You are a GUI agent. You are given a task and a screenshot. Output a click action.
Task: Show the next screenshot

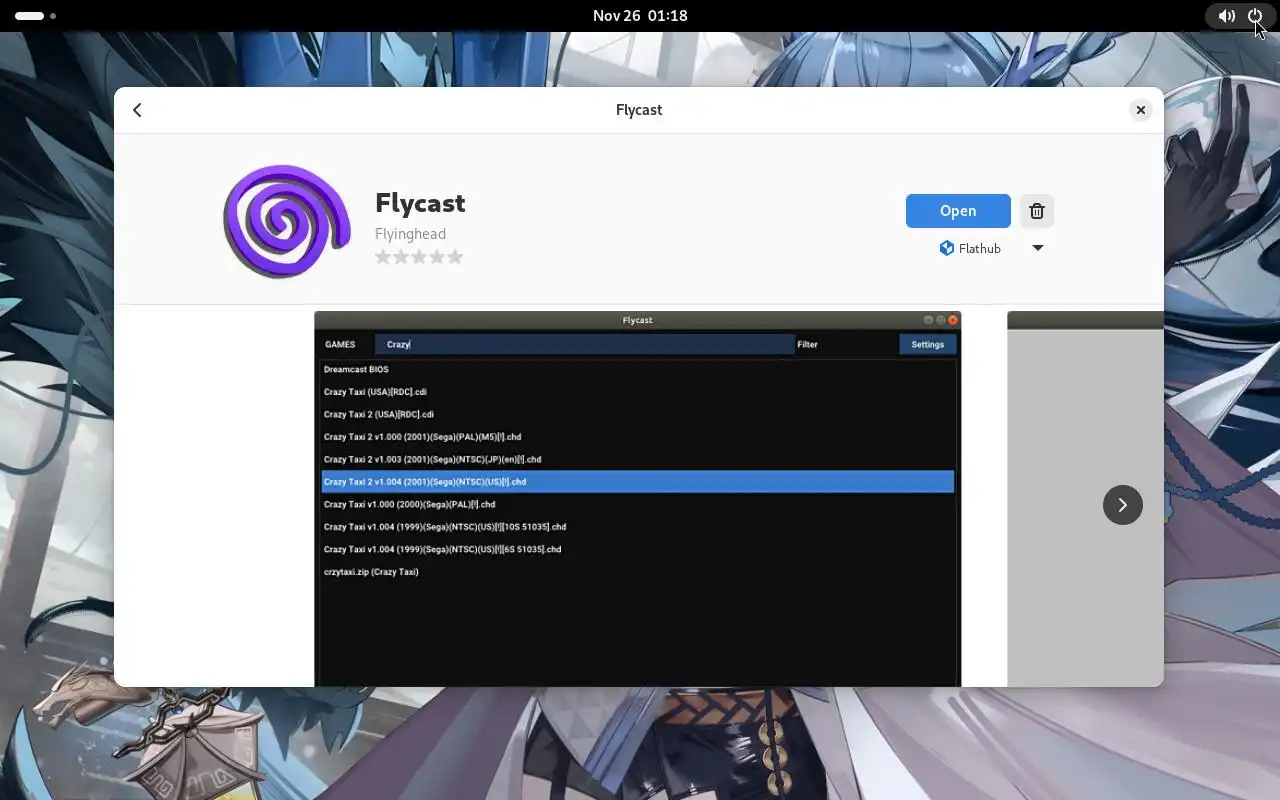[1122, 505]
